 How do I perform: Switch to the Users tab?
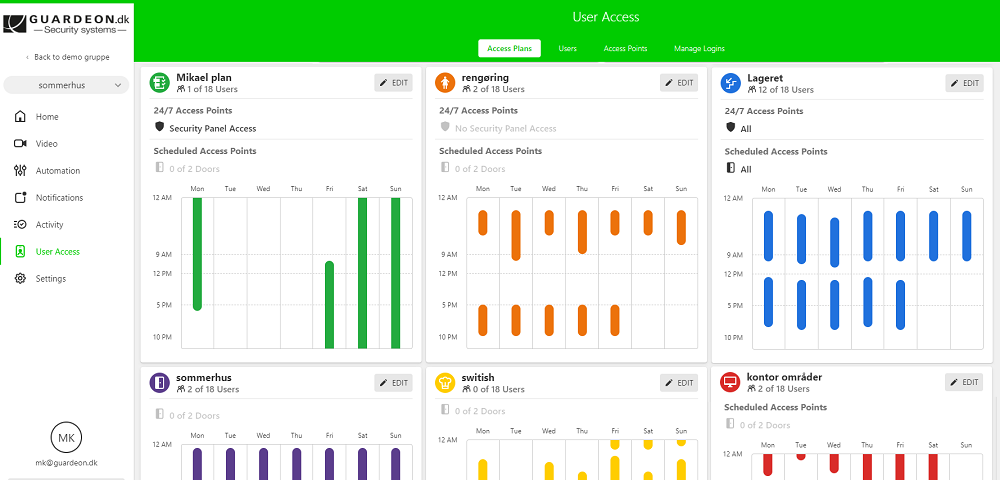click(568, 48)
